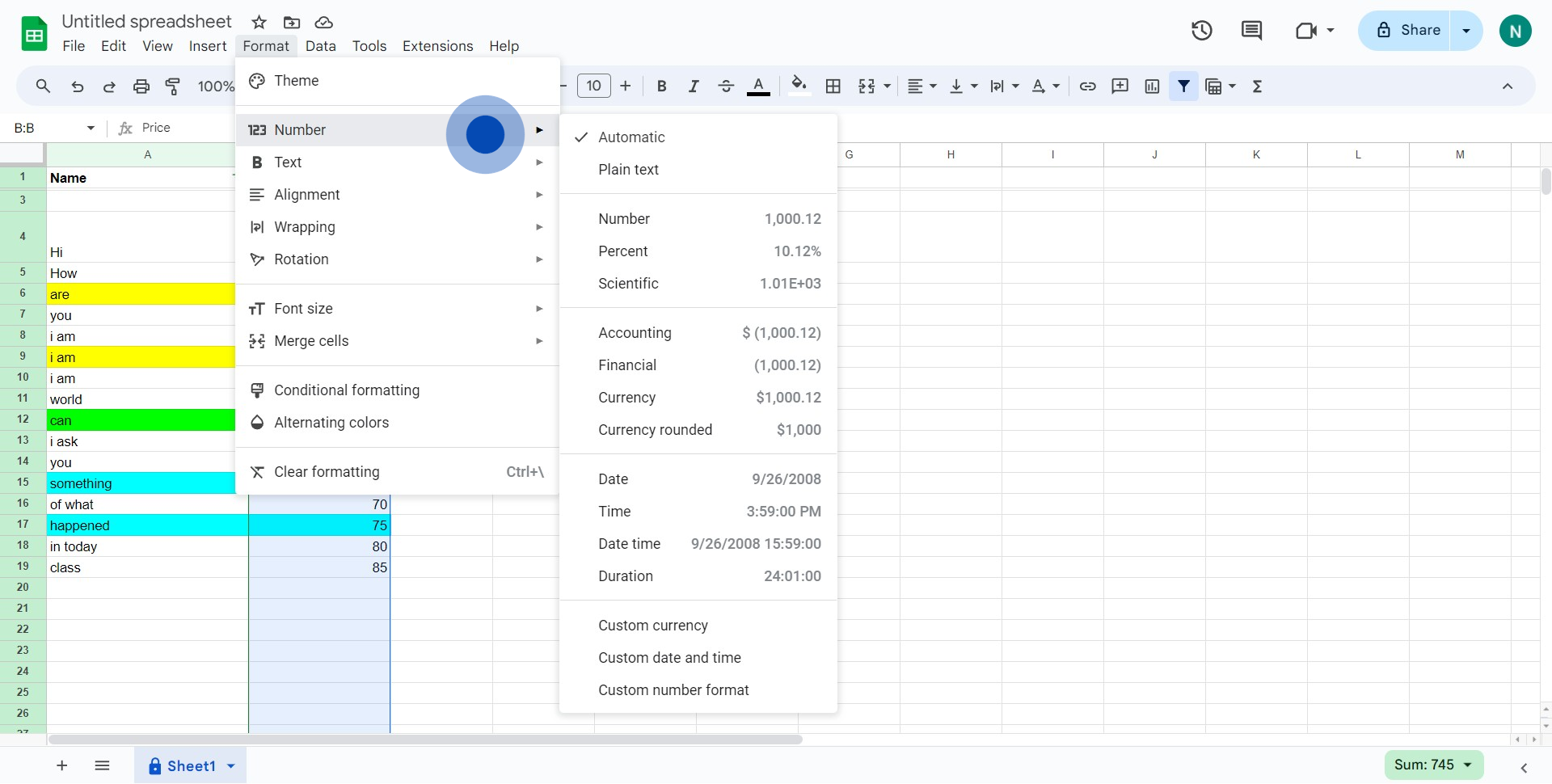Toggle bold formatting
This screenshot has width=1552, height=784.
point(661,86)
